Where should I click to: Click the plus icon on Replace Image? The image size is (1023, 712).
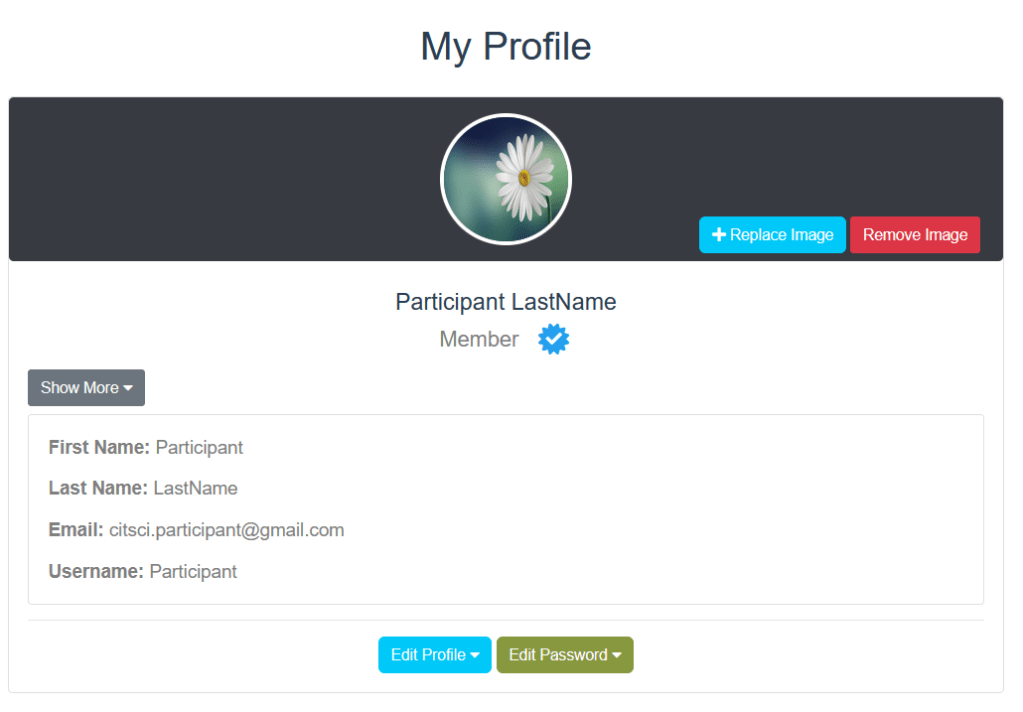point(718,235)
